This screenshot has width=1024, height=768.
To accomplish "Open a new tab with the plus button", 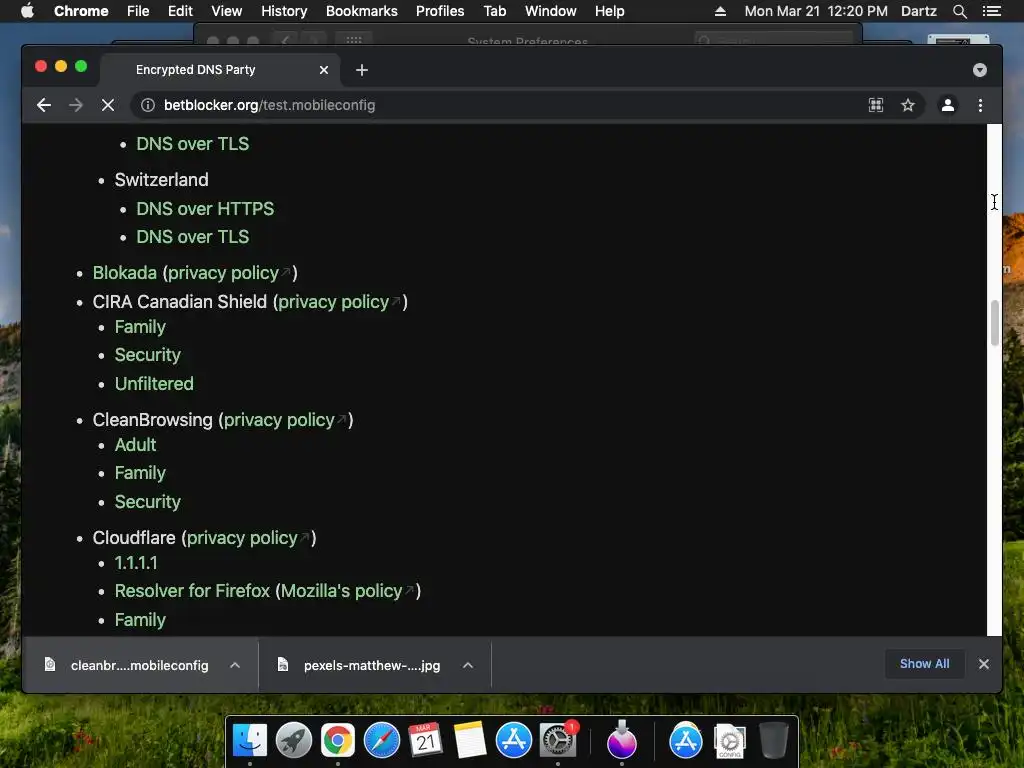I will coord(362,70).
